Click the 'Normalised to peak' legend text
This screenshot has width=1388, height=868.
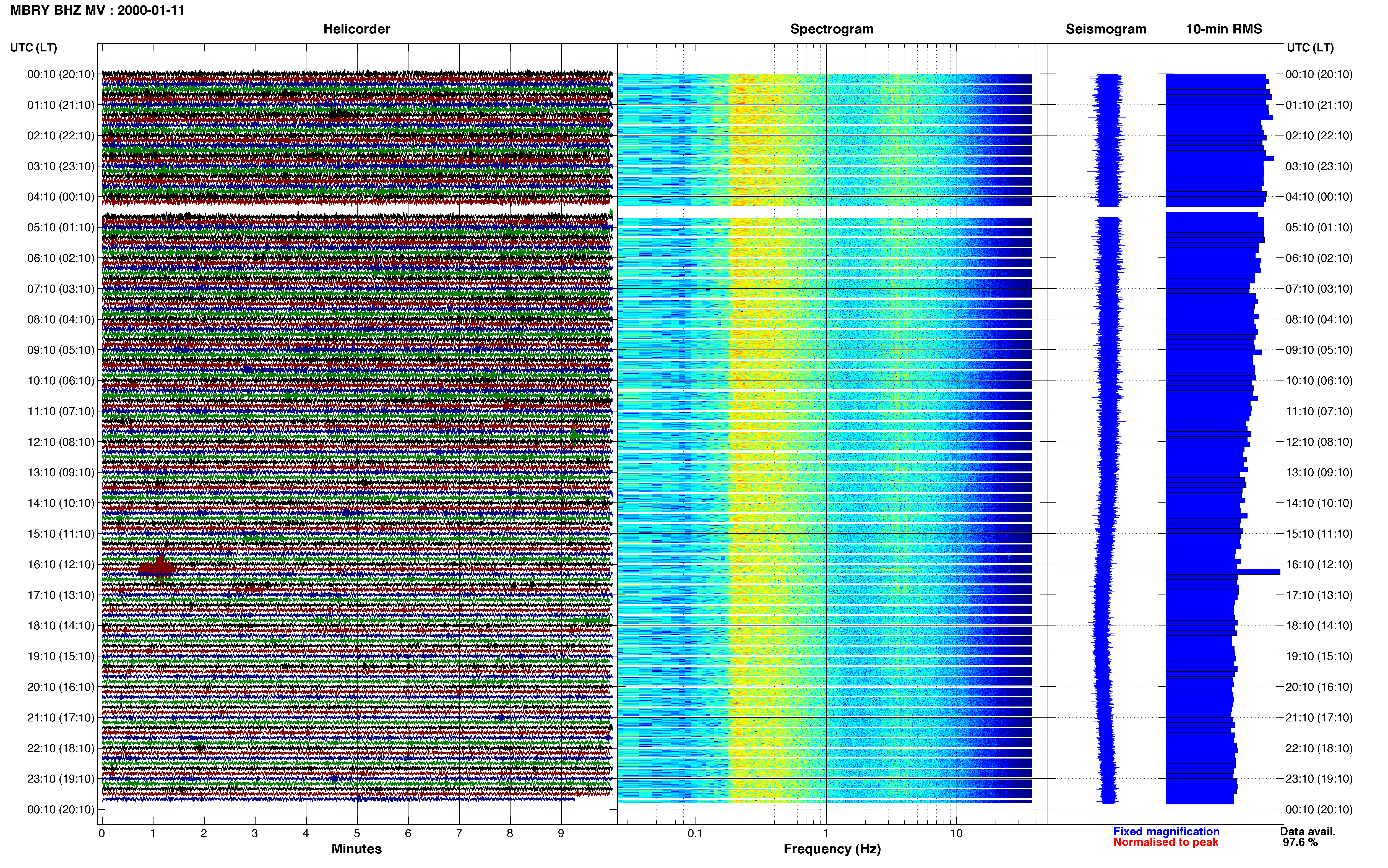tap(1165, 843)
